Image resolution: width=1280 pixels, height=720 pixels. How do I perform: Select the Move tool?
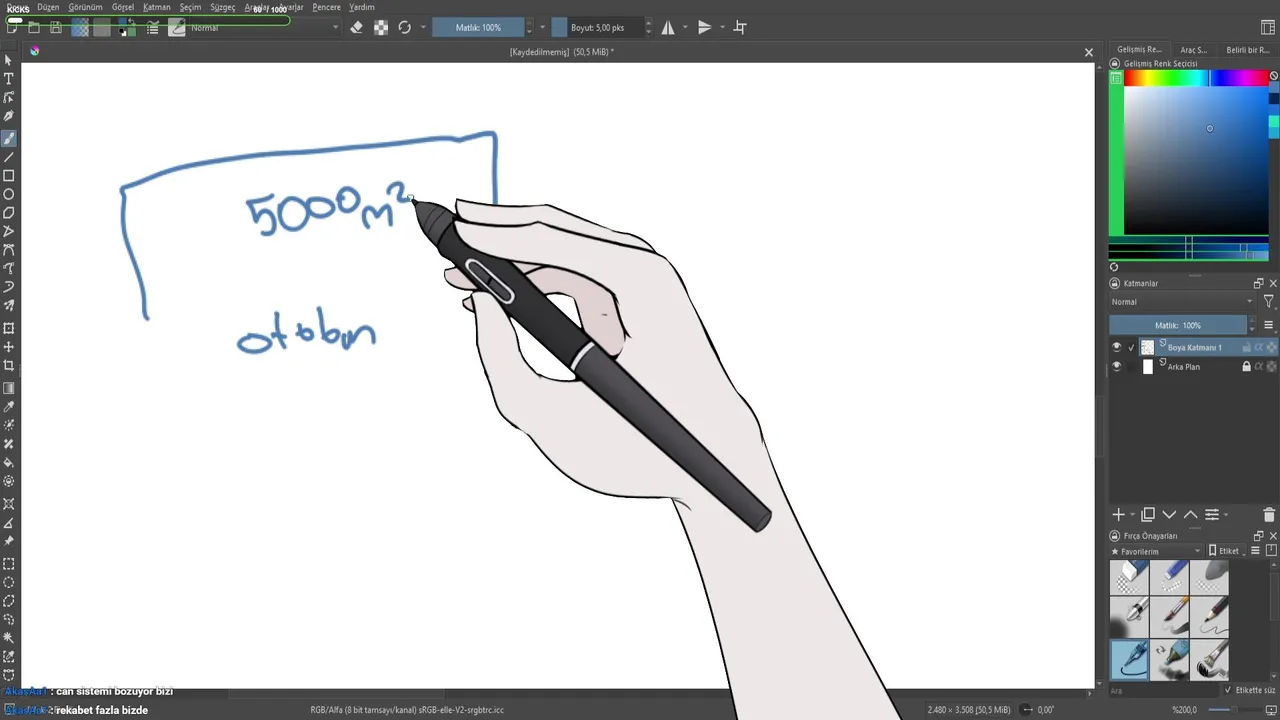9,347
